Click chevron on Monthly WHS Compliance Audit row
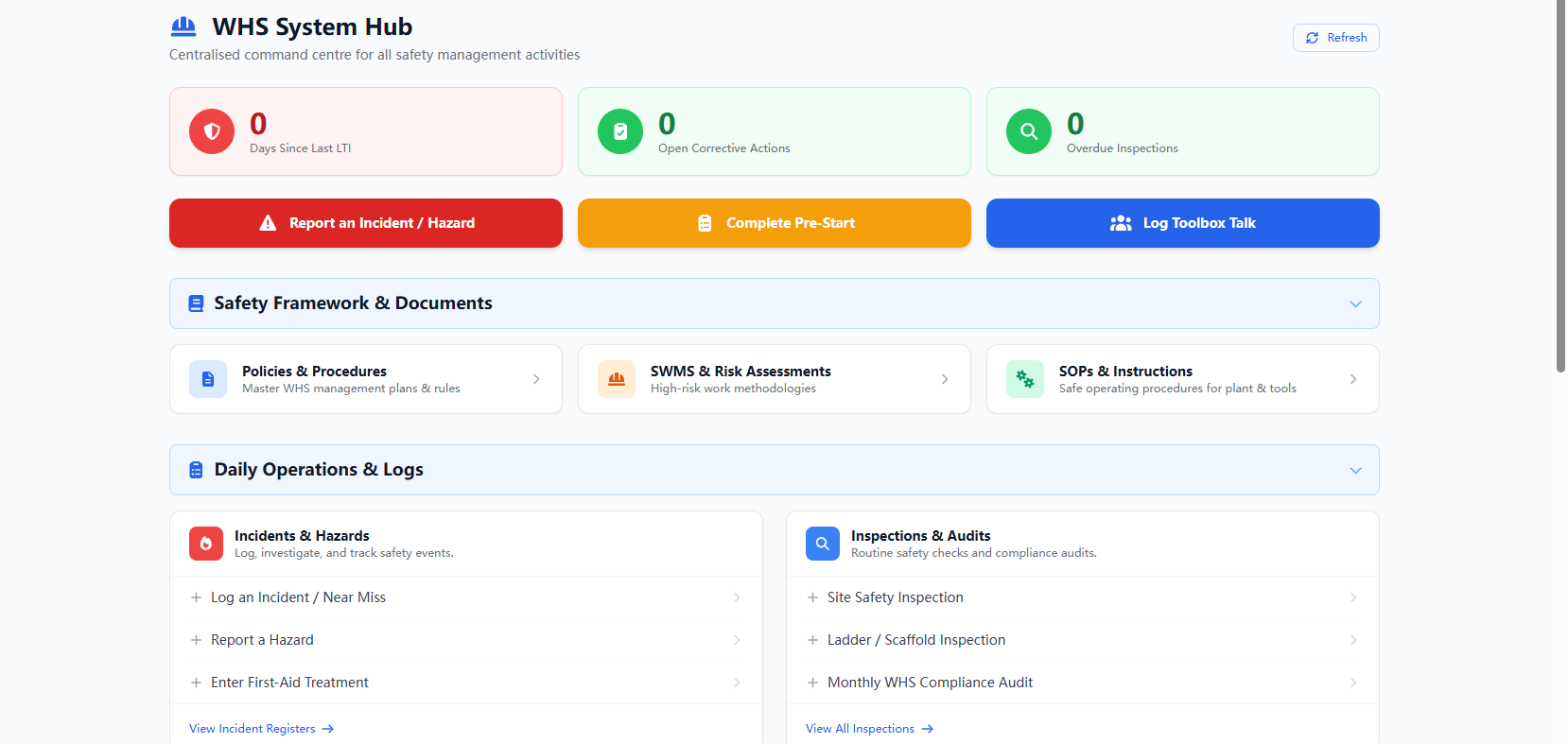The image size is (1568, 744). pos(1353,683)
